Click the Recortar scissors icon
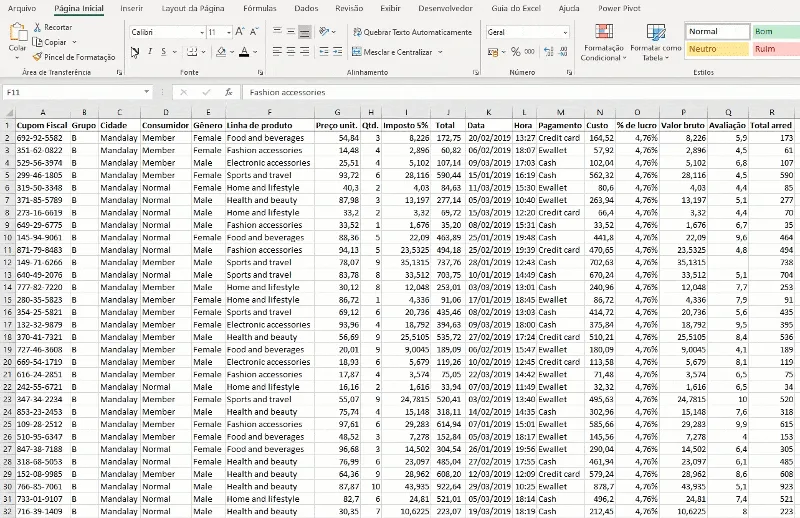800x518 pixels. coord(37,27)
